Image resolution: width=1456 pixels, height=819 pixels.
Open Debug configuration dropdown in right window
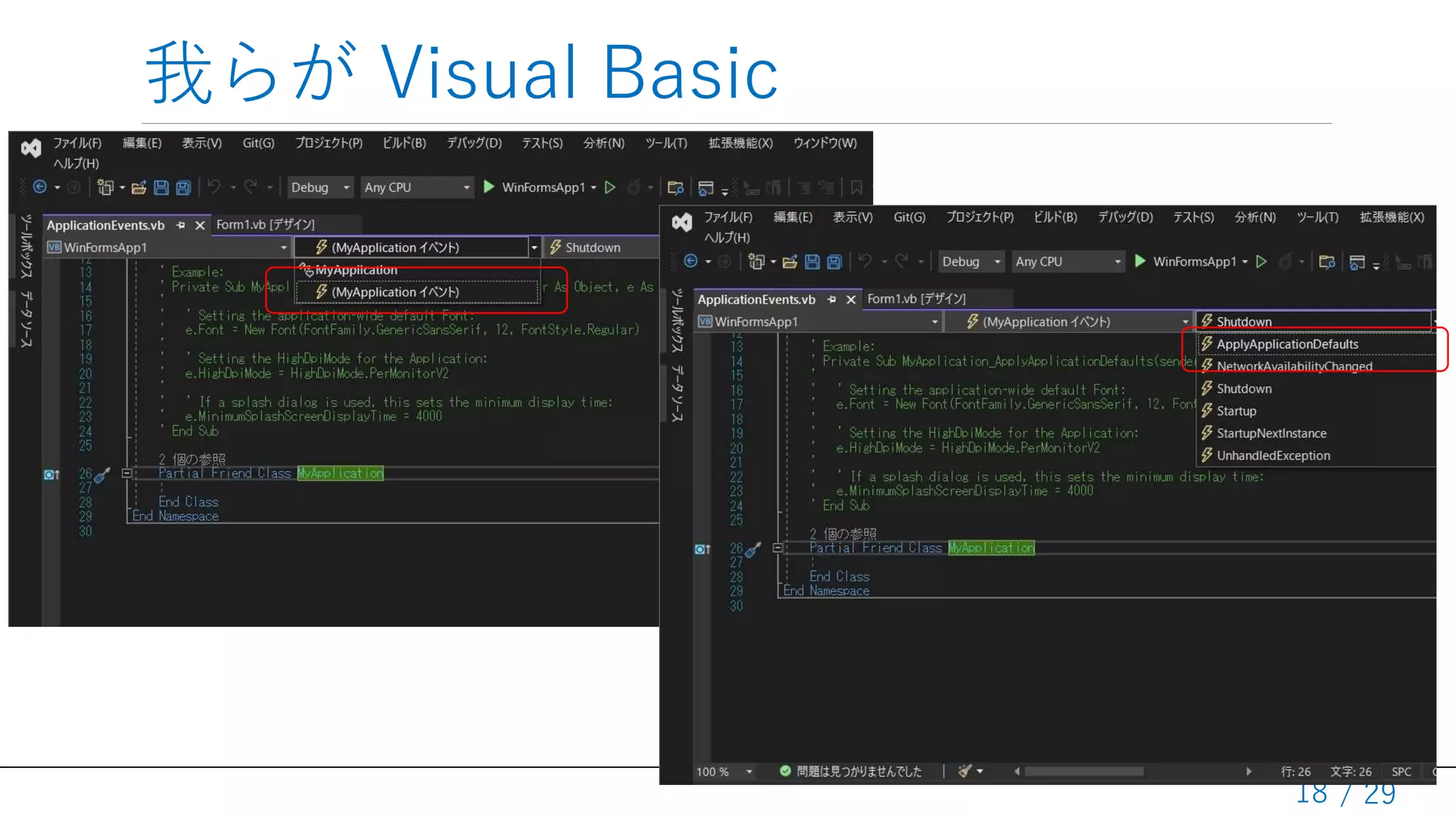click(x=971, y=262)
